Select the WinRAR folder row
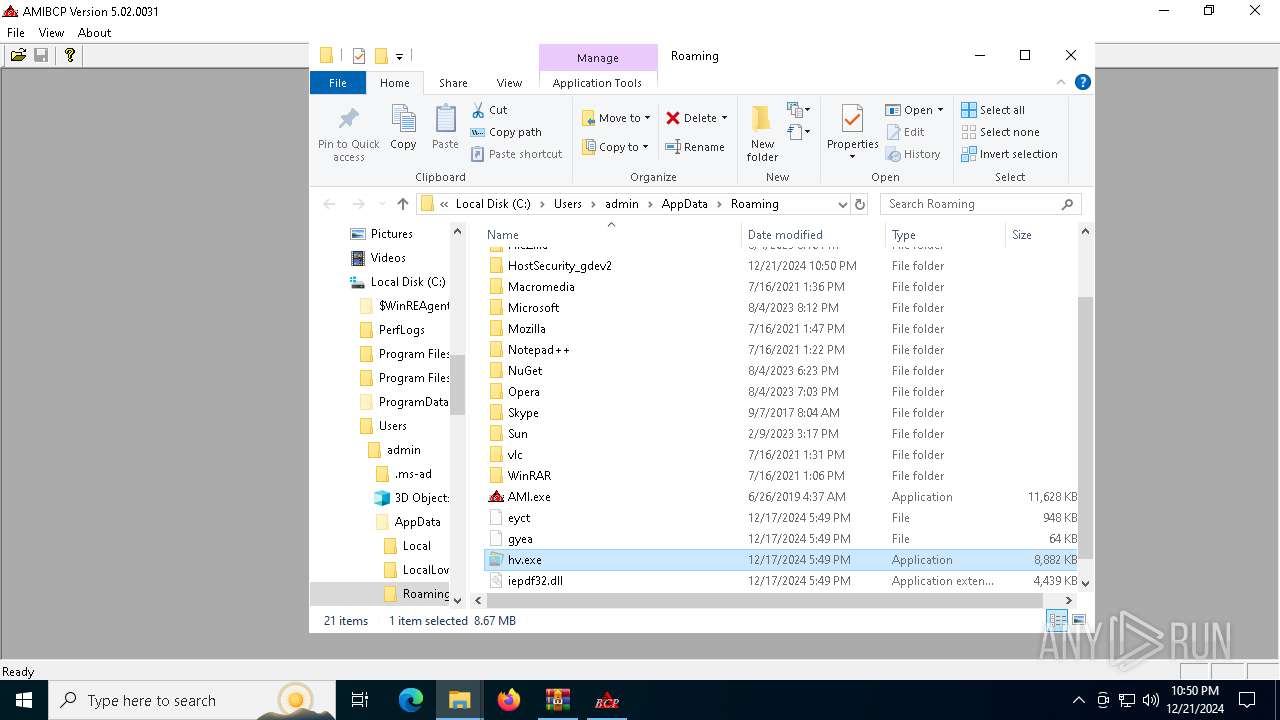1280x720 pixels. click(x=780, y=476)
